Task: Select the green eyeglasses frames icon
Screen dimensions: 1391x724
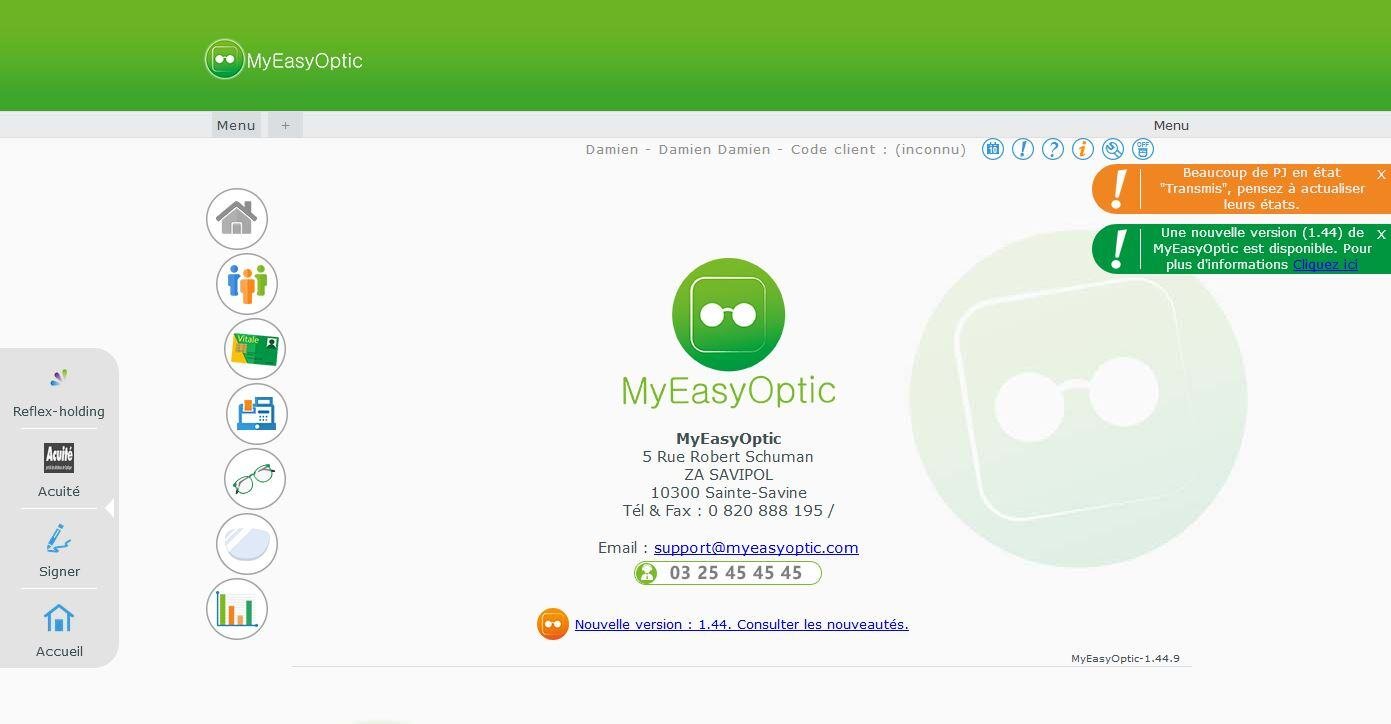Action: pos(255,479)
